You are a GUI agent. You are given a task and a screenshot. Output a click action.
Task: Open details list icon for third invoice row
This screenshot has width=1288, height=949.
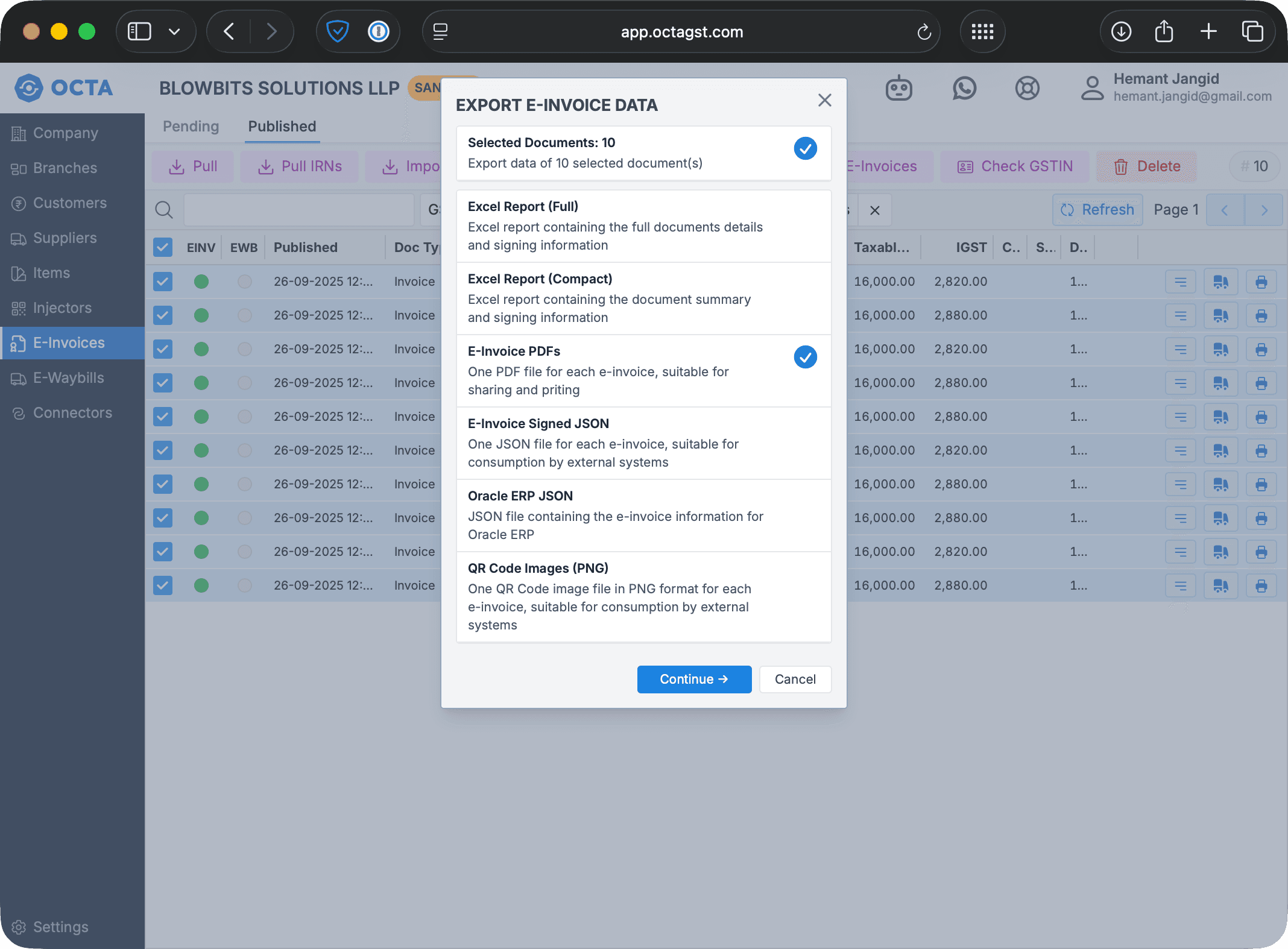[x=1180, y=349]
